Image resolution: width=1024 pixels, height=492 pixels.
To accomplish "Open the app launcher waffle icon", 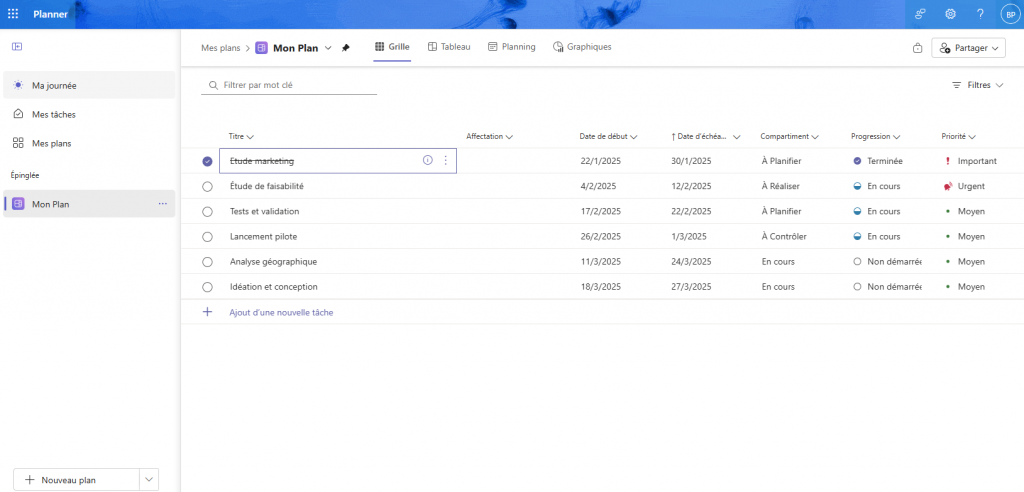I will [x=13, y=14].
